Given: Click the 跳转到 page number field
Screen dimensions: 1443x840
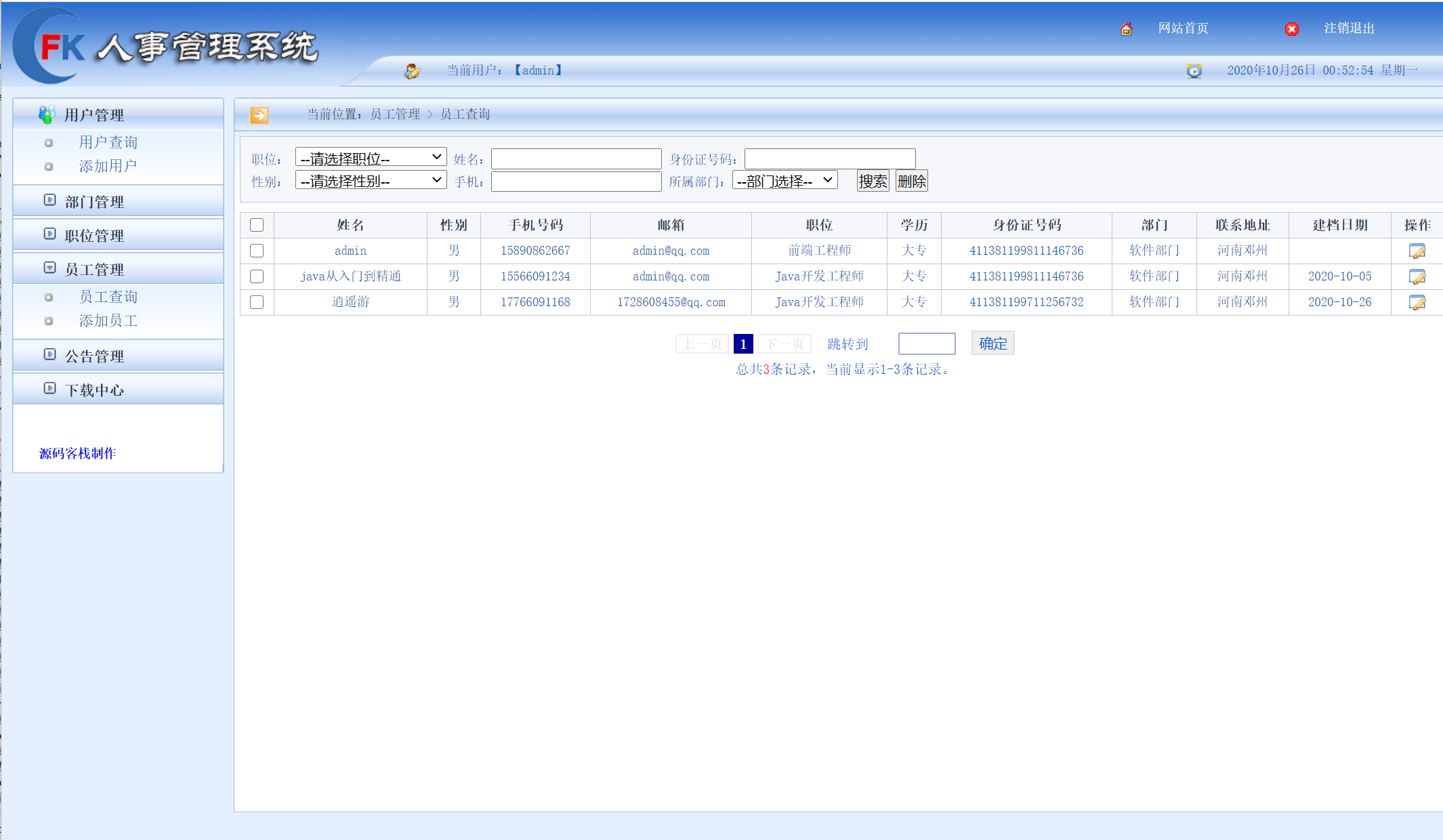Looking at the screenshot, I should pyautogui.click(x=926, y=343).
